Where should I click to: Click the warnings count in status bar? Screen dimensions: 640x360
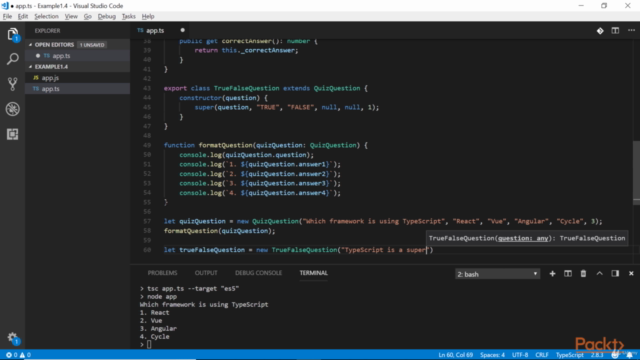(25, 355)
